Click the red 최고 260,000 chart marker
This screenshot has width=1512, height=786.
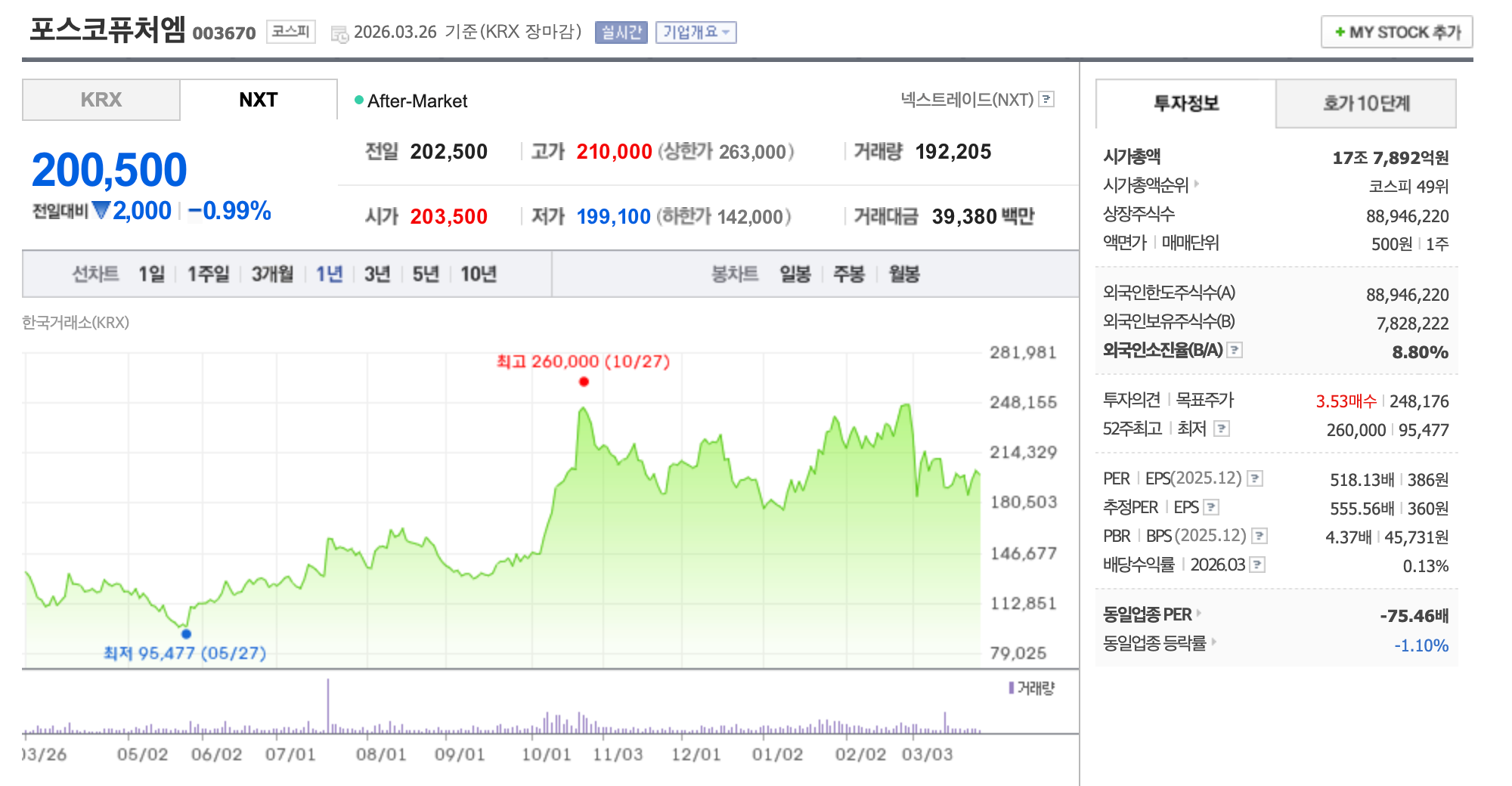(x=584, y=382)
